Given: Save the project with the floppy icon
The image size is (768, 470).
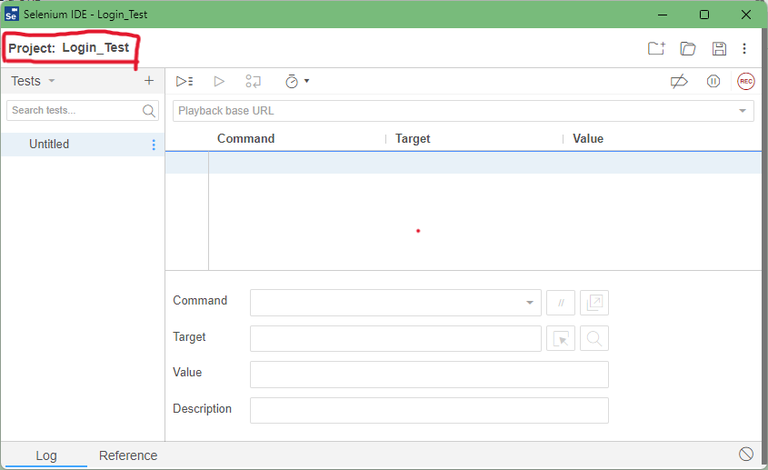Looking at the screenshot, I should (x=718, y=48).
